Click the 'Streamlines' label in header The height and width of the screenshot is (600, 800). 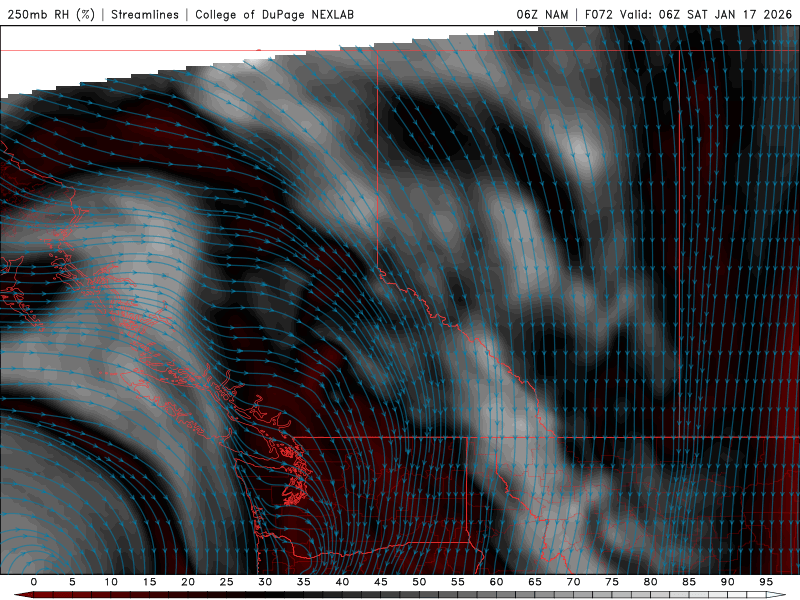click(145, 14)
